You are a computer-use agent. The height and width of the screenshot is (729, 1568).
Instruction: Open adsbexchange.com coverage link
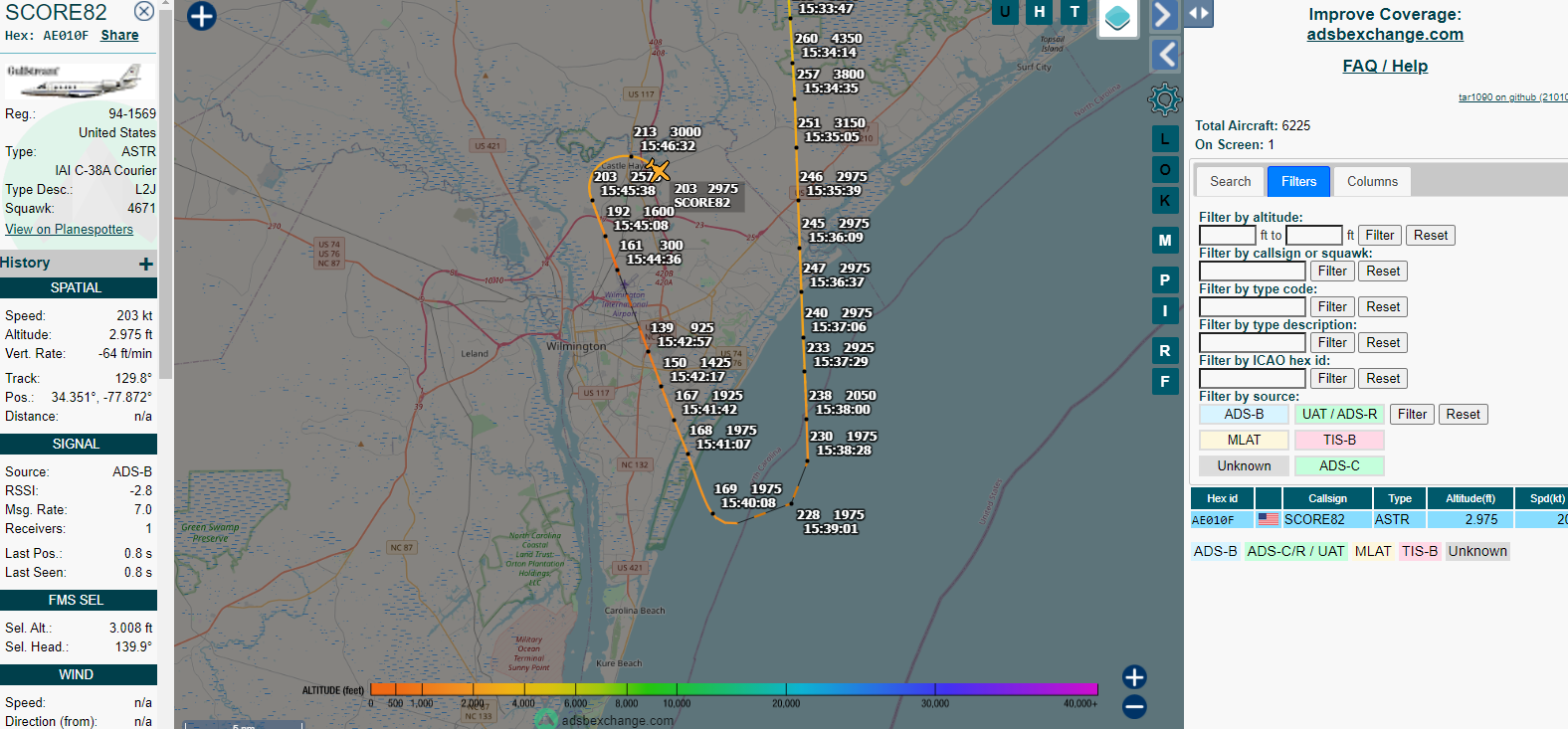tap(1385, 34)
